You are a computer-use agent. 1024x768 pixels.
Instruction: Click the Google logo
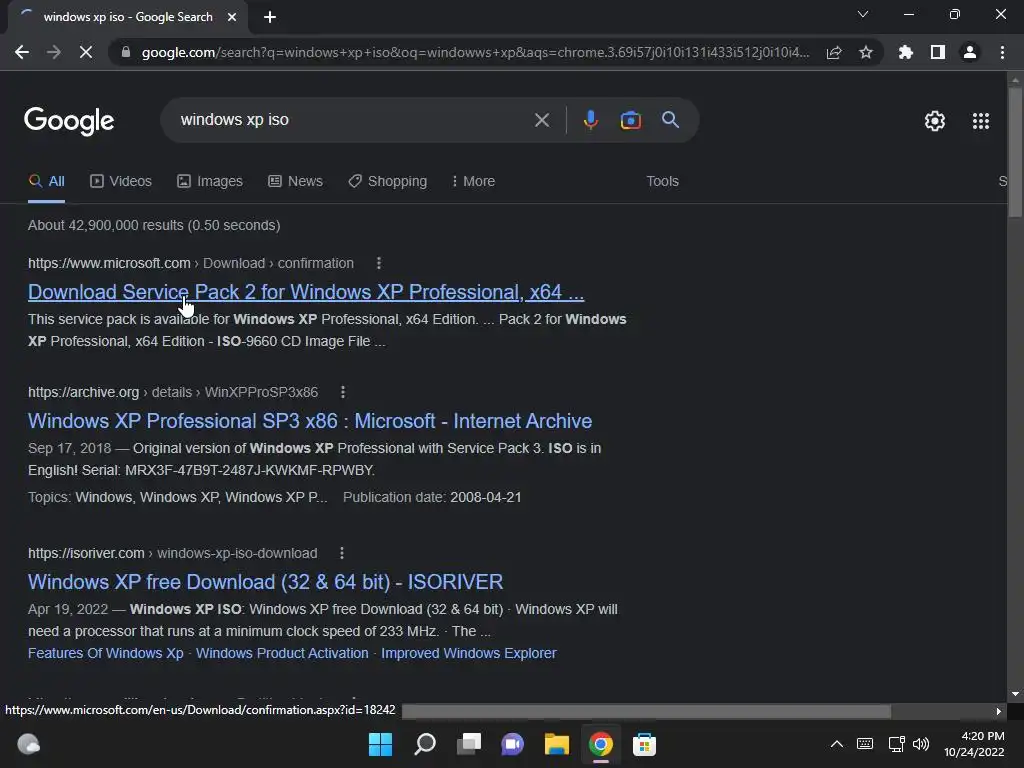click(69, 121)
